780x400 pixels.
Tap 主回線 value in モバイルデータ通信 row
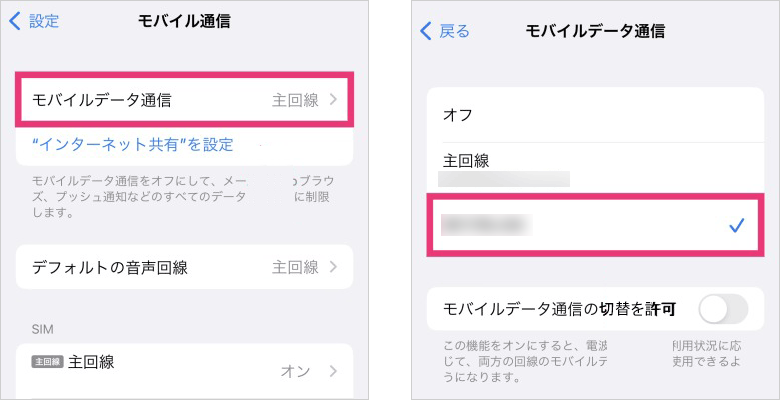pyautogui.click(x=295, y=100)
